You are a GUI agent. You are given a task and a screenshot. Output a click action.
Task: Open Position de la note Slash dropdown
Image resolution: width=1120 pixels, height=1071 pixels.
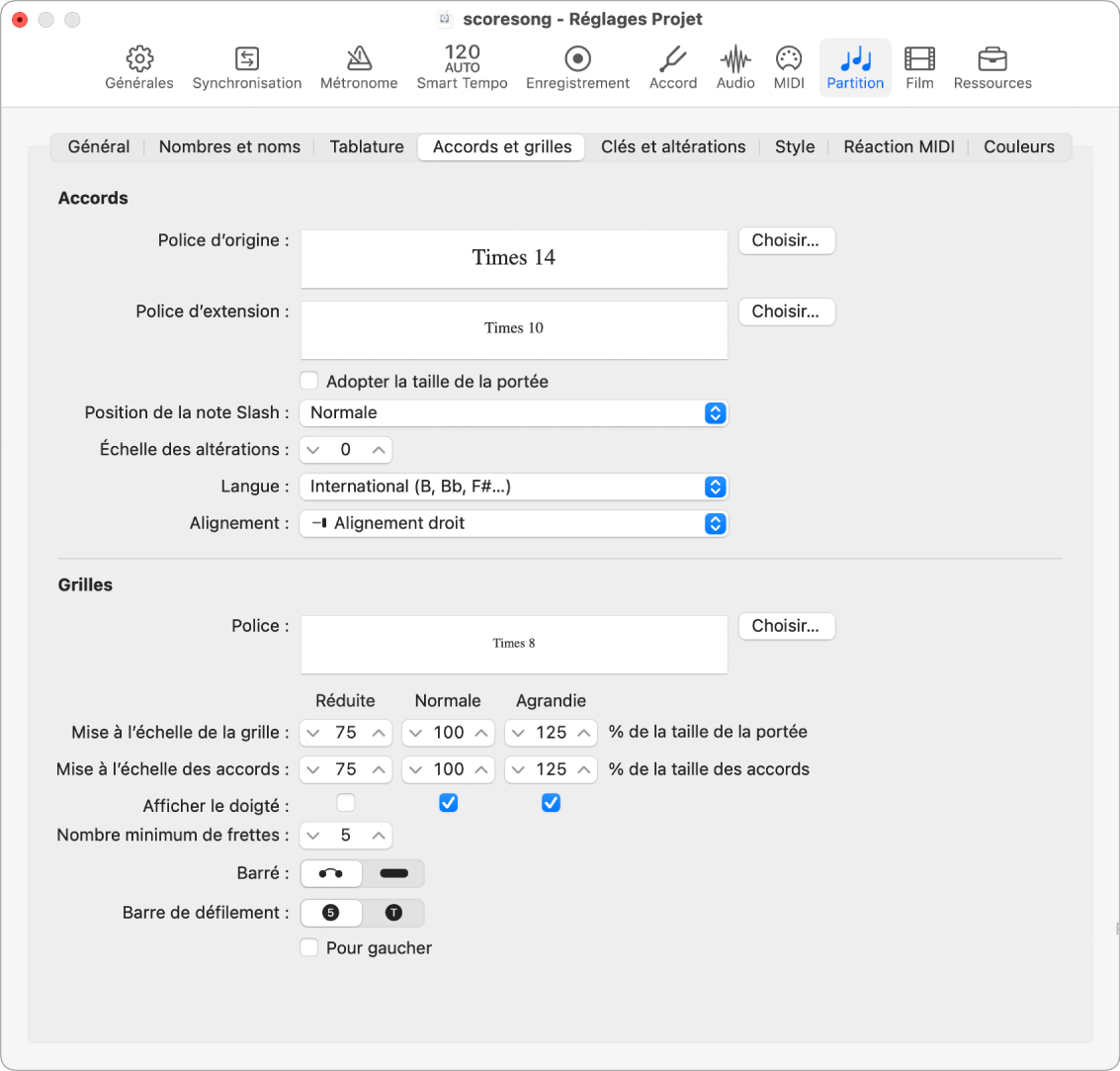click(513, 412)
